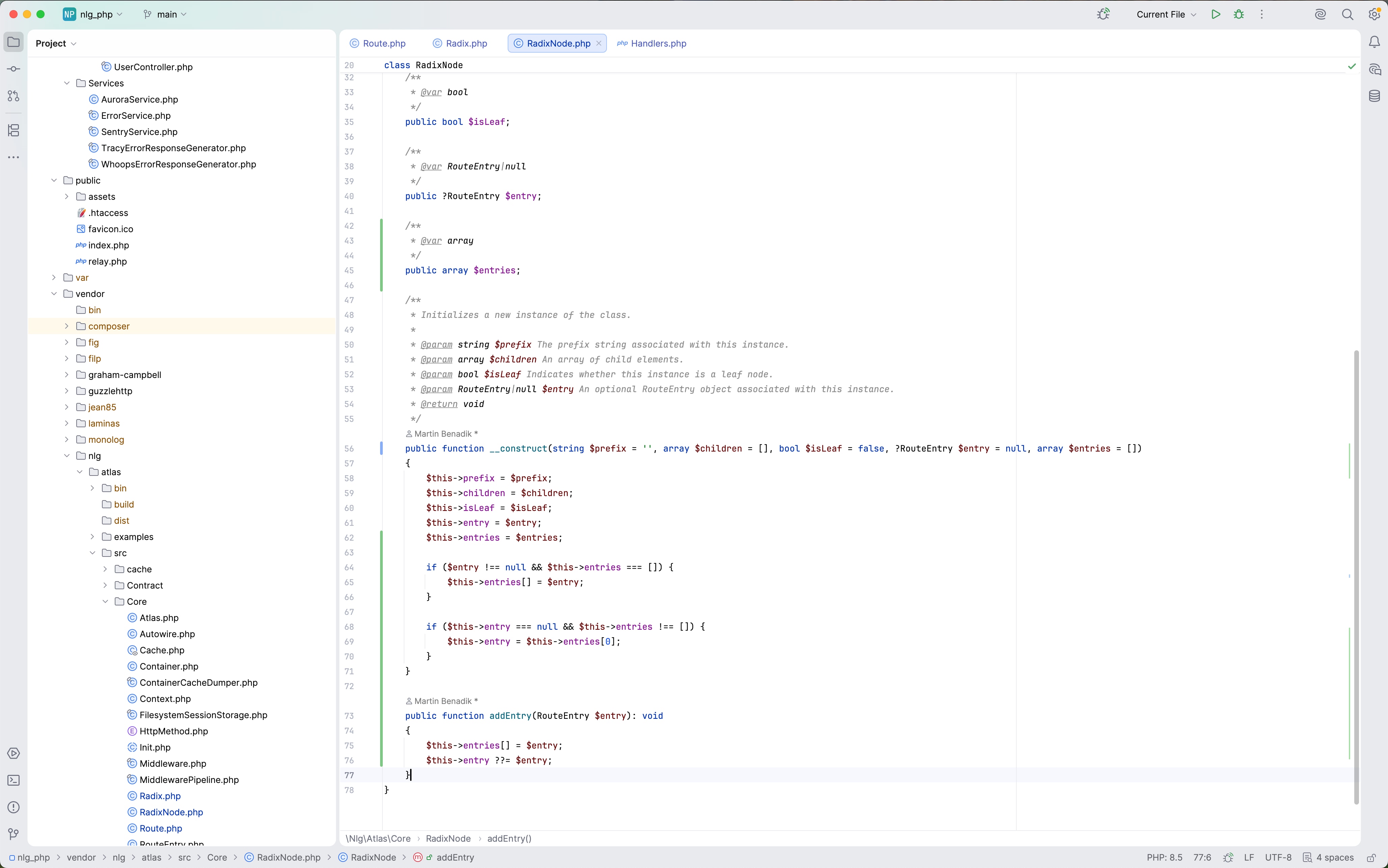This screenshot has height=868, width=1388.
Task: Start listening for PHP debug connections
Action: [1103, 15]
